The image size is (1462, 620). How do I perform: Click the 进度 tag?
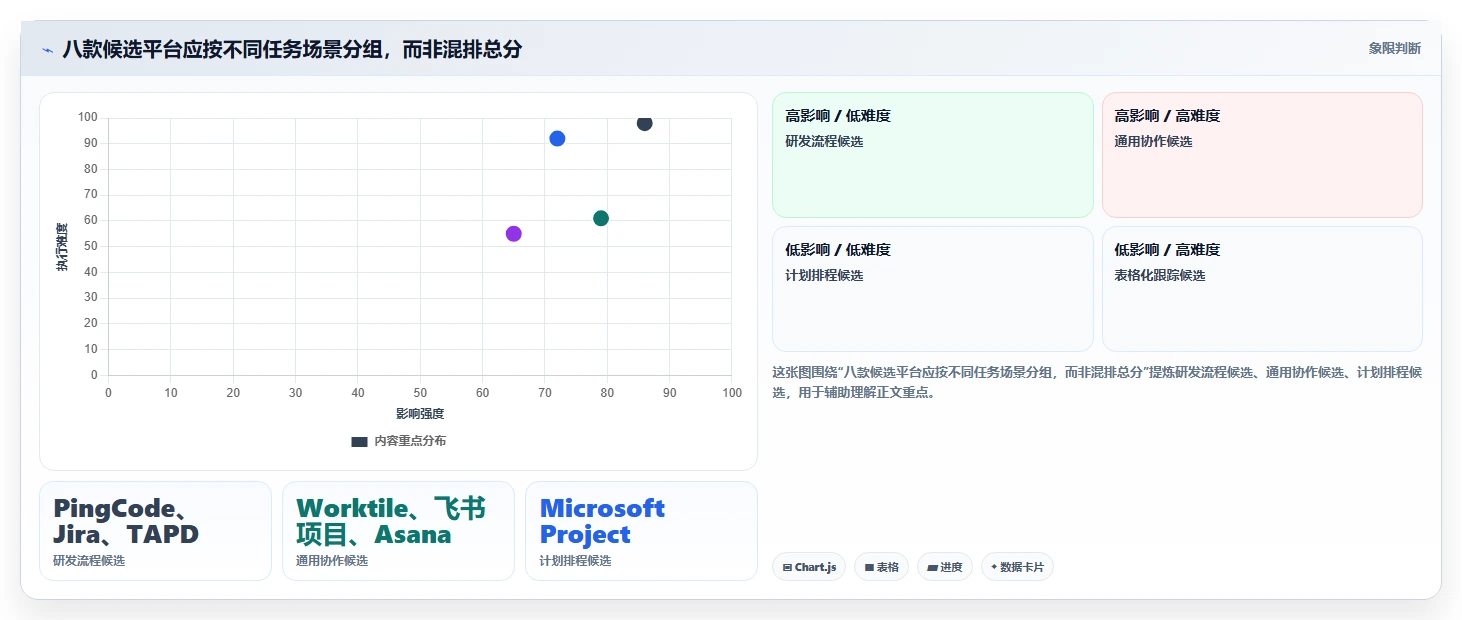tap(945, 567)
